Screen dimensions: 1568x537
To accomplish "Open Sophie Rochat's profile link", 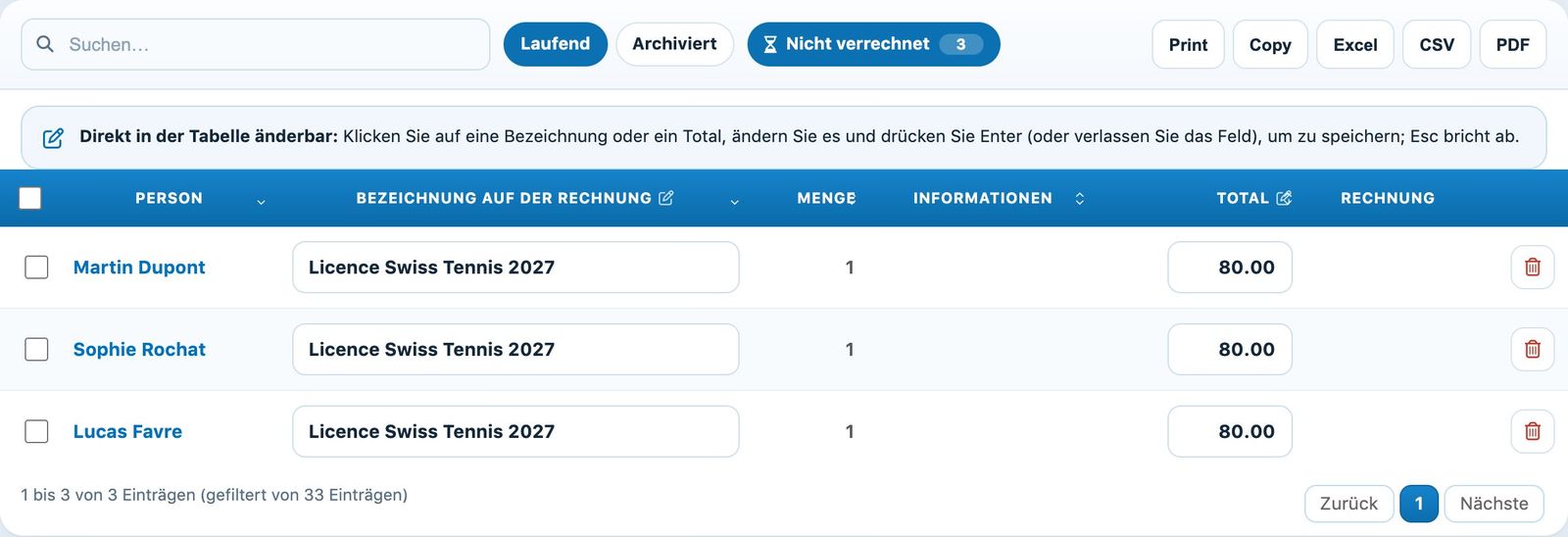I will point(139,350).
